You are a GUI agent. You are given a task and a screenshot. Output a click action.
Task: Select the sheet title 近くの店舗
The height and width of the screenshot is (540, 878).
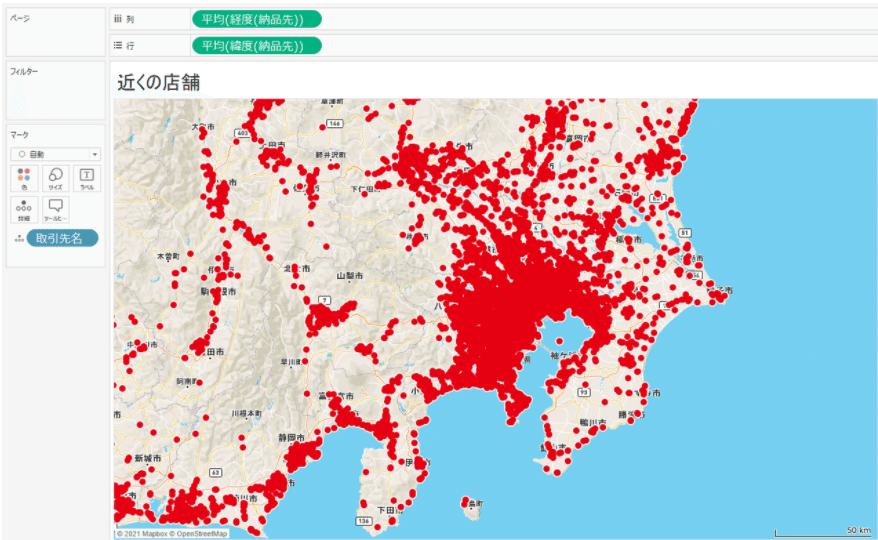click(159, 83)
